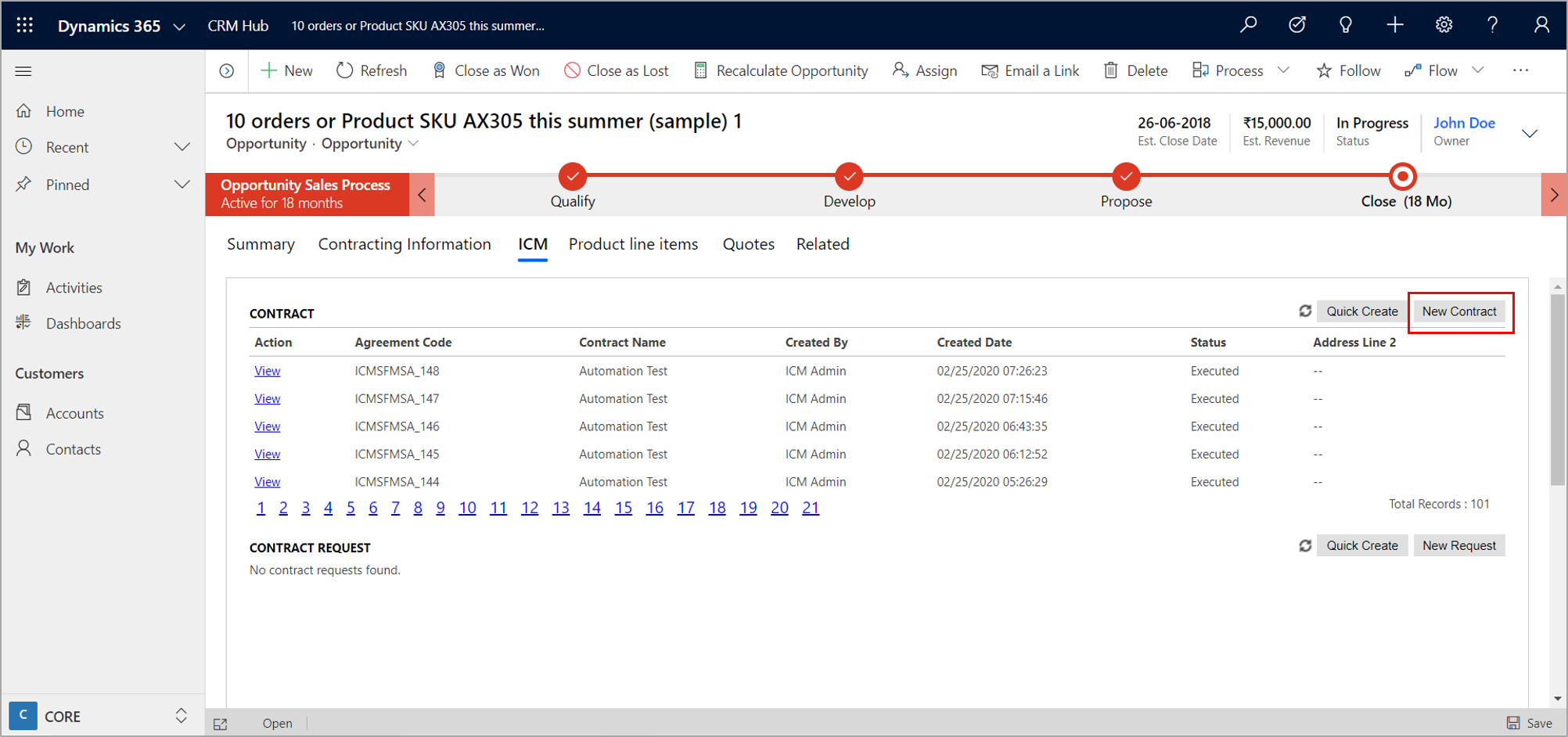Expand the Recent section in the sidebar
The image size is (1568, 737).
pos(182,147)
